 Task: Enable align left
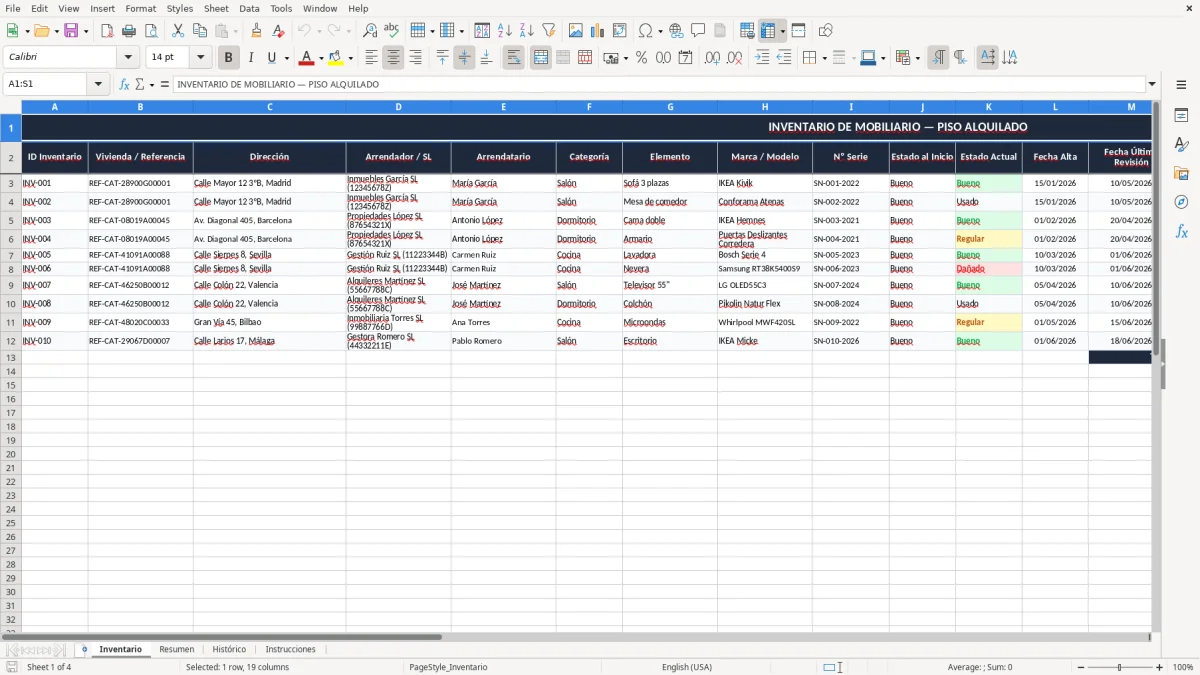pos(371,58)
